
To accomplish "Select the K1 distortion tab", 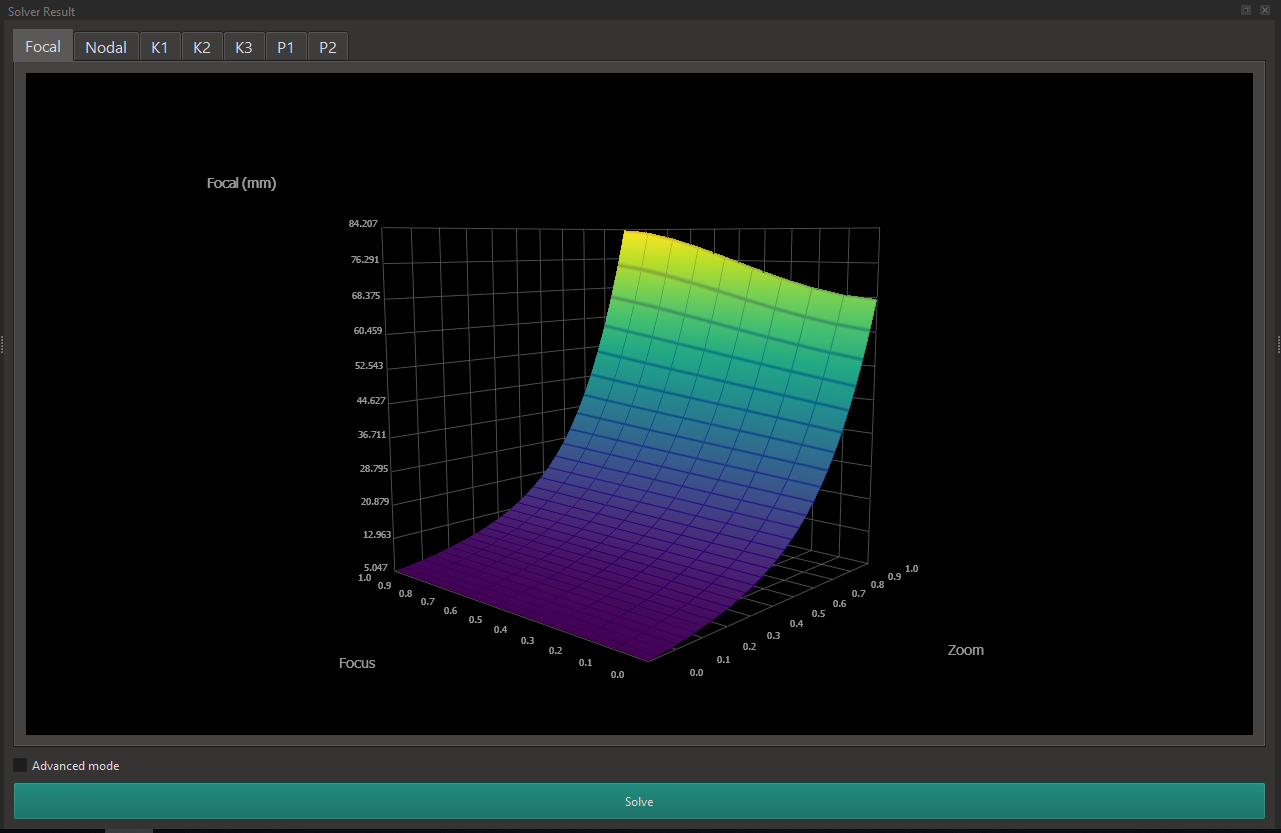I will pyautogui.click(x=160, y=47).
